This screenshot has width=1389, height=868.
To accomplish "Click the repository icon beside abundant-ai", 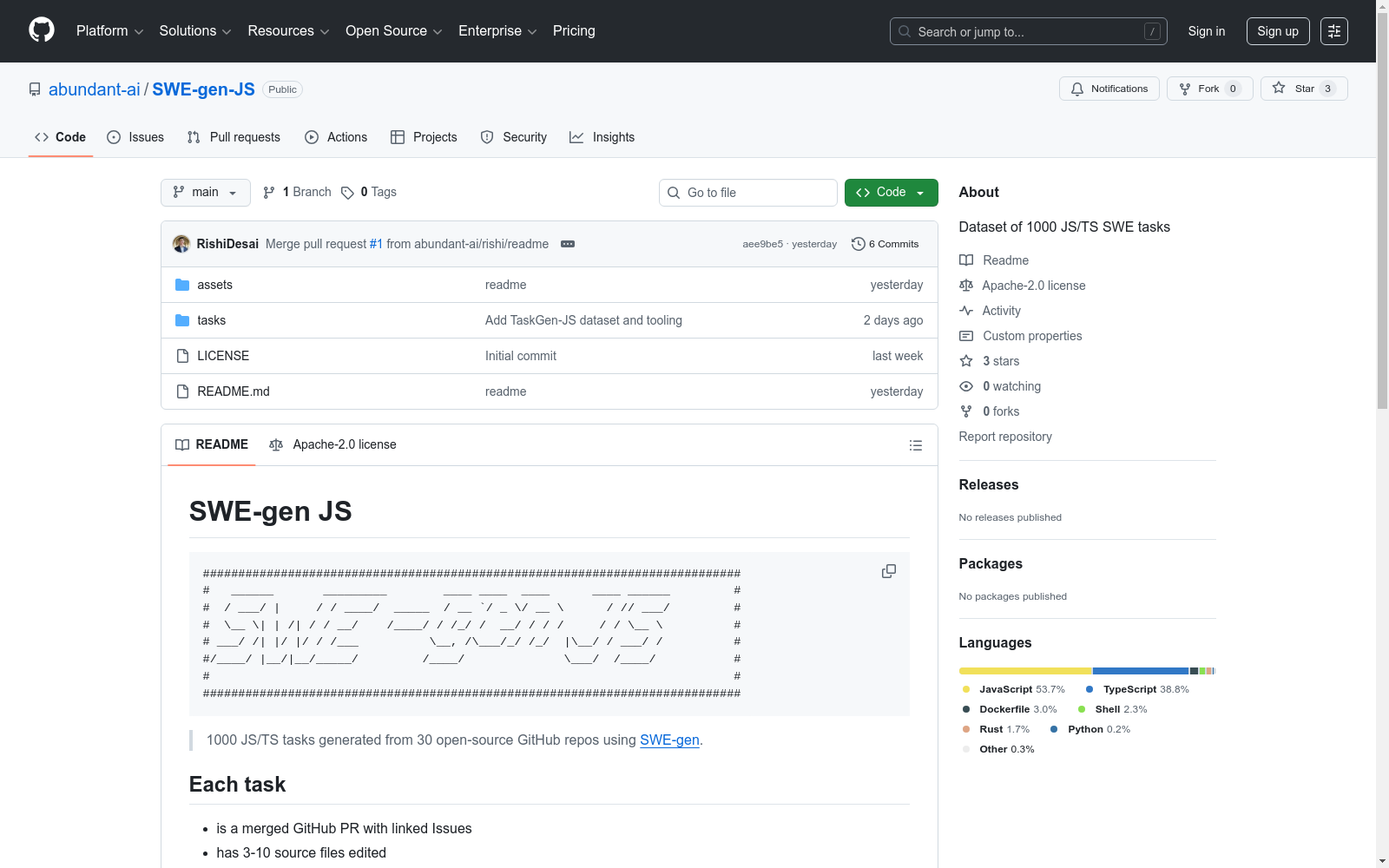I will pos(35,89).
